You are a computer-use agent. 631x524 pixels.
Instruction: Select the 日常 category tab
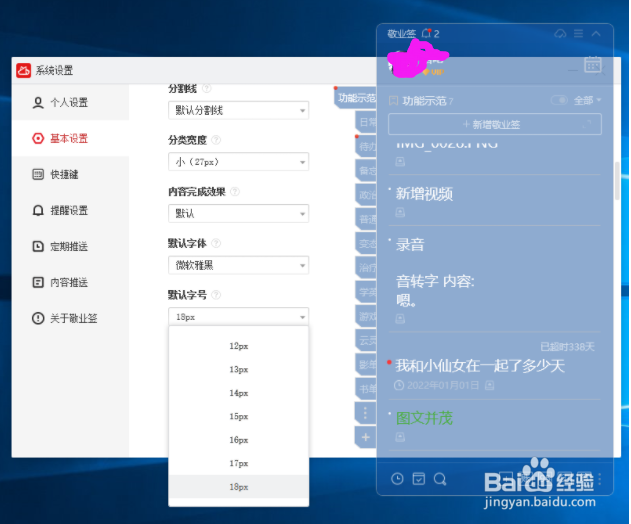pyautogui.click(x=366, y=122)
